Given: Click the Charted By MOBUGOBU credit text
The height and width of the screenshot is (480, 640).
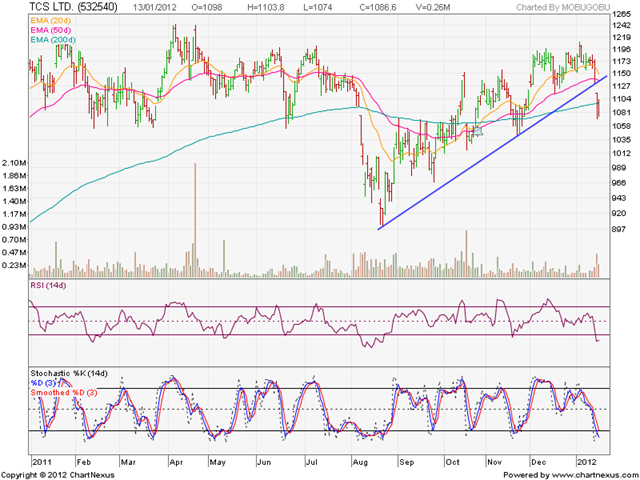Looking at the screenshot, I should point(563,7).
